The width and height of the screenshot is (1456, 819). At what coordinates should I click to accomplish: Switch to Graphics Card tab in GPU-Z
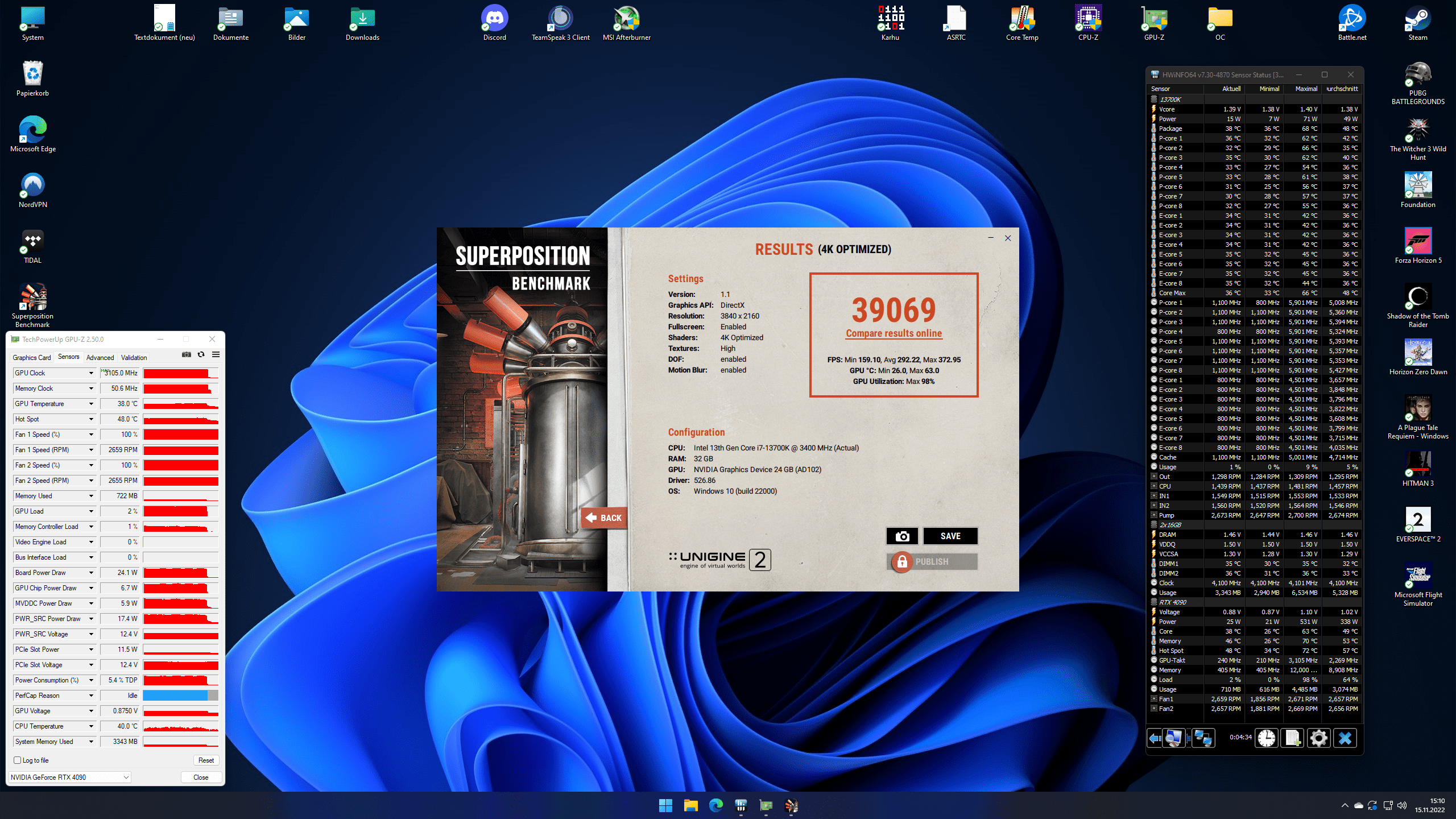[x=32, y=358]
